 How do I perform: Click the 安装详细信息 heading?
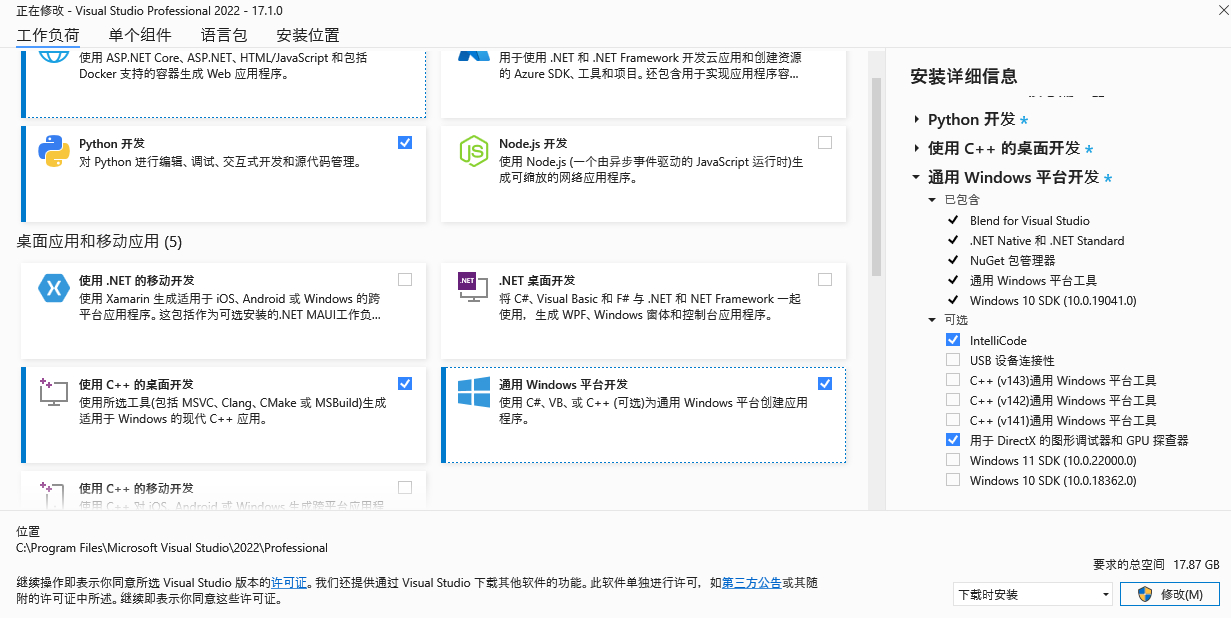click(x=964, y=76)
